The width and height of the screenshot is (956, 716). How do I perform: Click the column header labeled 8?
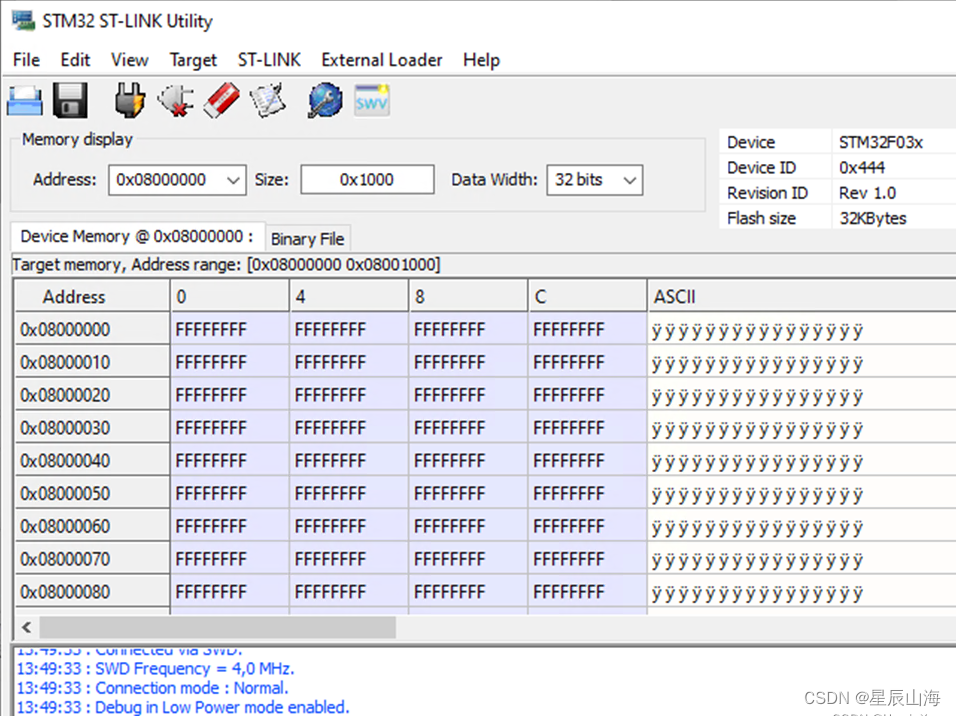click(x=468, y=296)
